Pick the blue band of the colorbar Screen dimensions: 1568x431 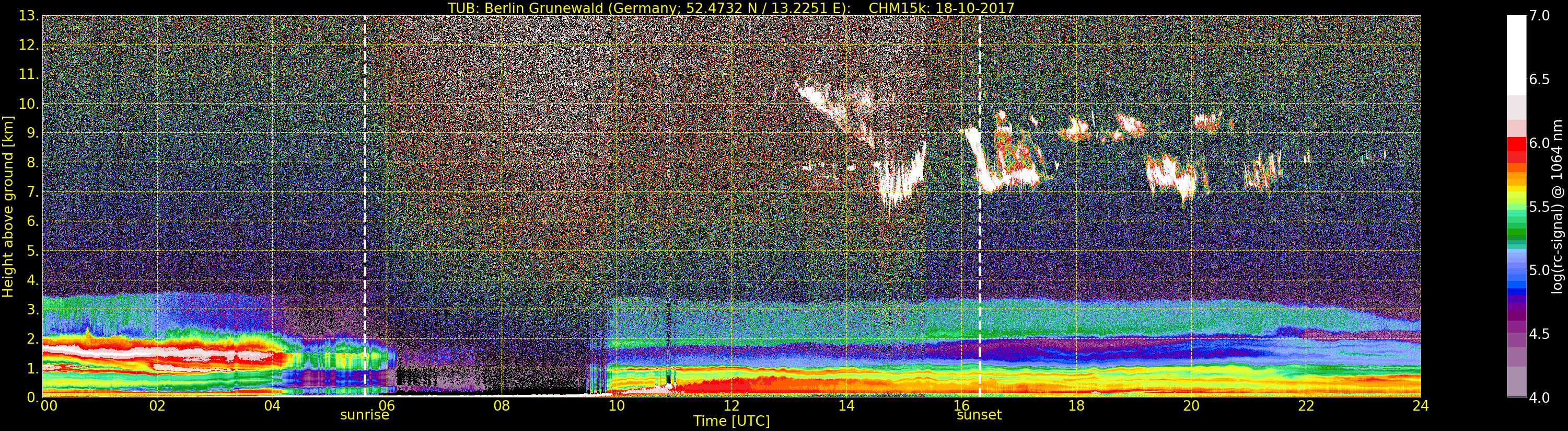pyautogui.click(x=1516, y=281)
